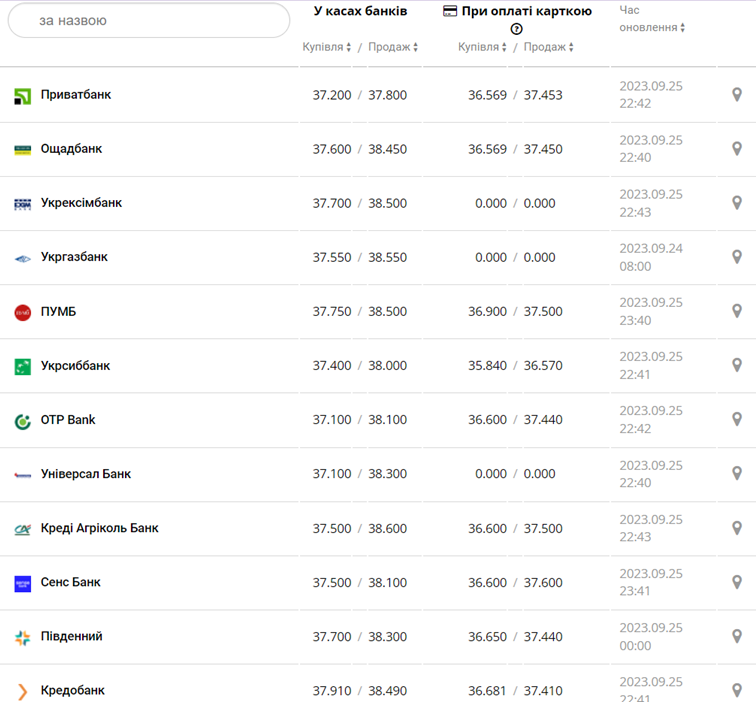The height and width of the screenshot is (702, 756).
Task: Sort by card payment Продаж column
Action: [x=548, y=47]
